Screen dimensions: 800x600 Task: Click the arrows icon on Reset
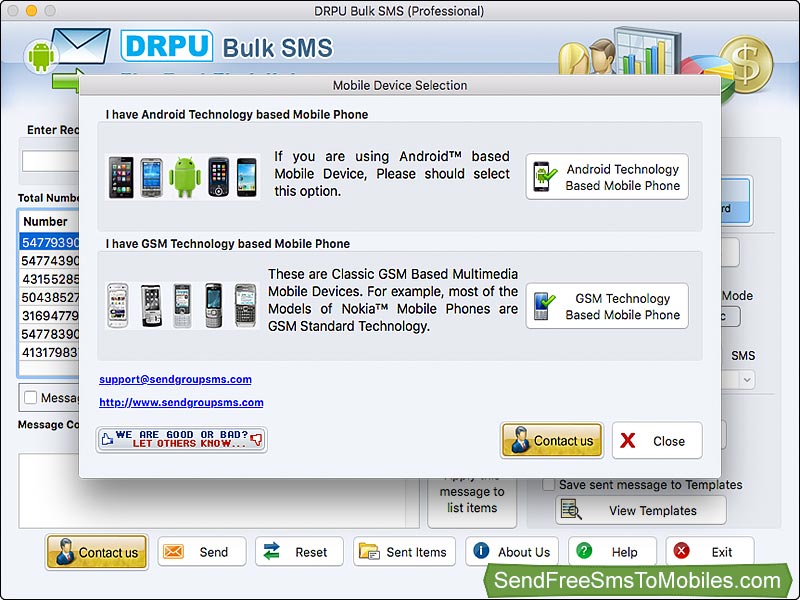coord(271,552)
